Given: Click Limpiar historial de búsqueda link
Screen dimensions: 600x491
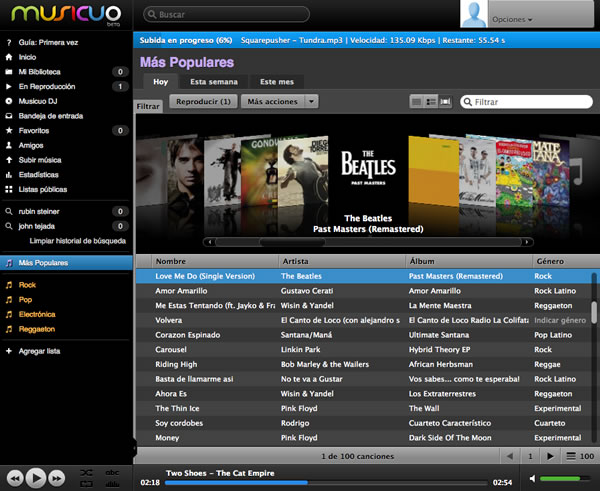Looking at the screenshot, I should (x=78, y=241).
